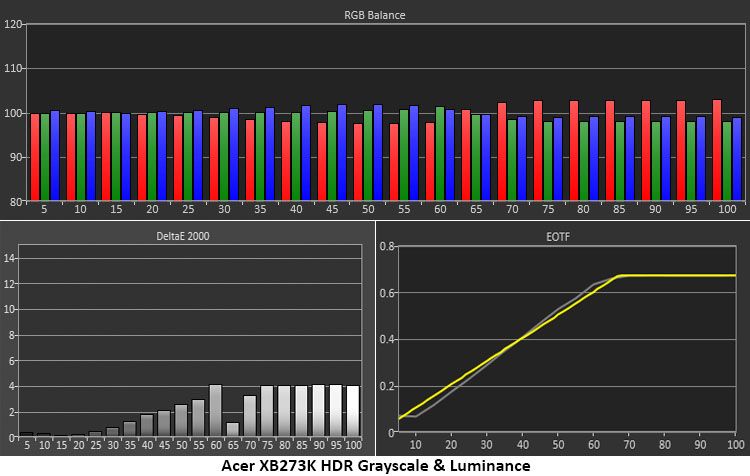Click the red bar at 75 in RGB Balance
Screen dimensions: 750x476
pos(538,150)
